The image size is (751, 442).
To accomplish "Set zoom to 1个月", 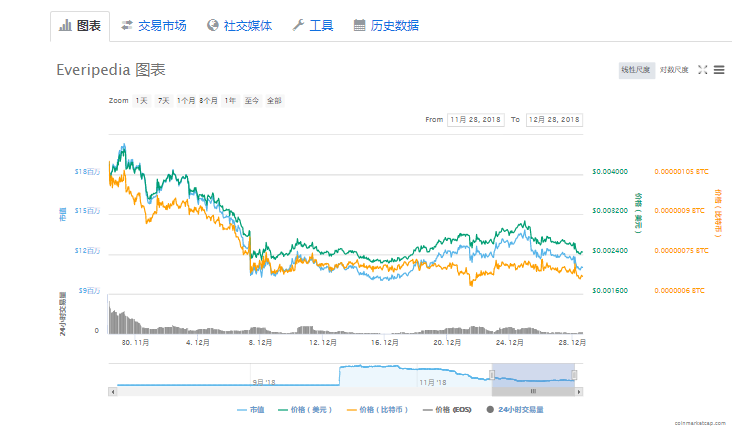I will (x=186, y=101).
